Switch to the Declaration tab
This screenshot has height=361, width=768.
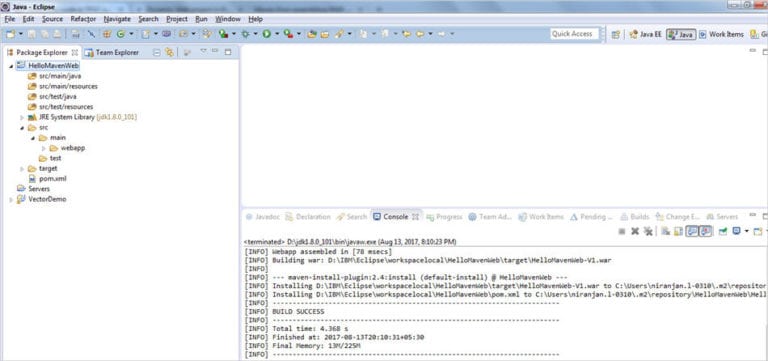308,217
